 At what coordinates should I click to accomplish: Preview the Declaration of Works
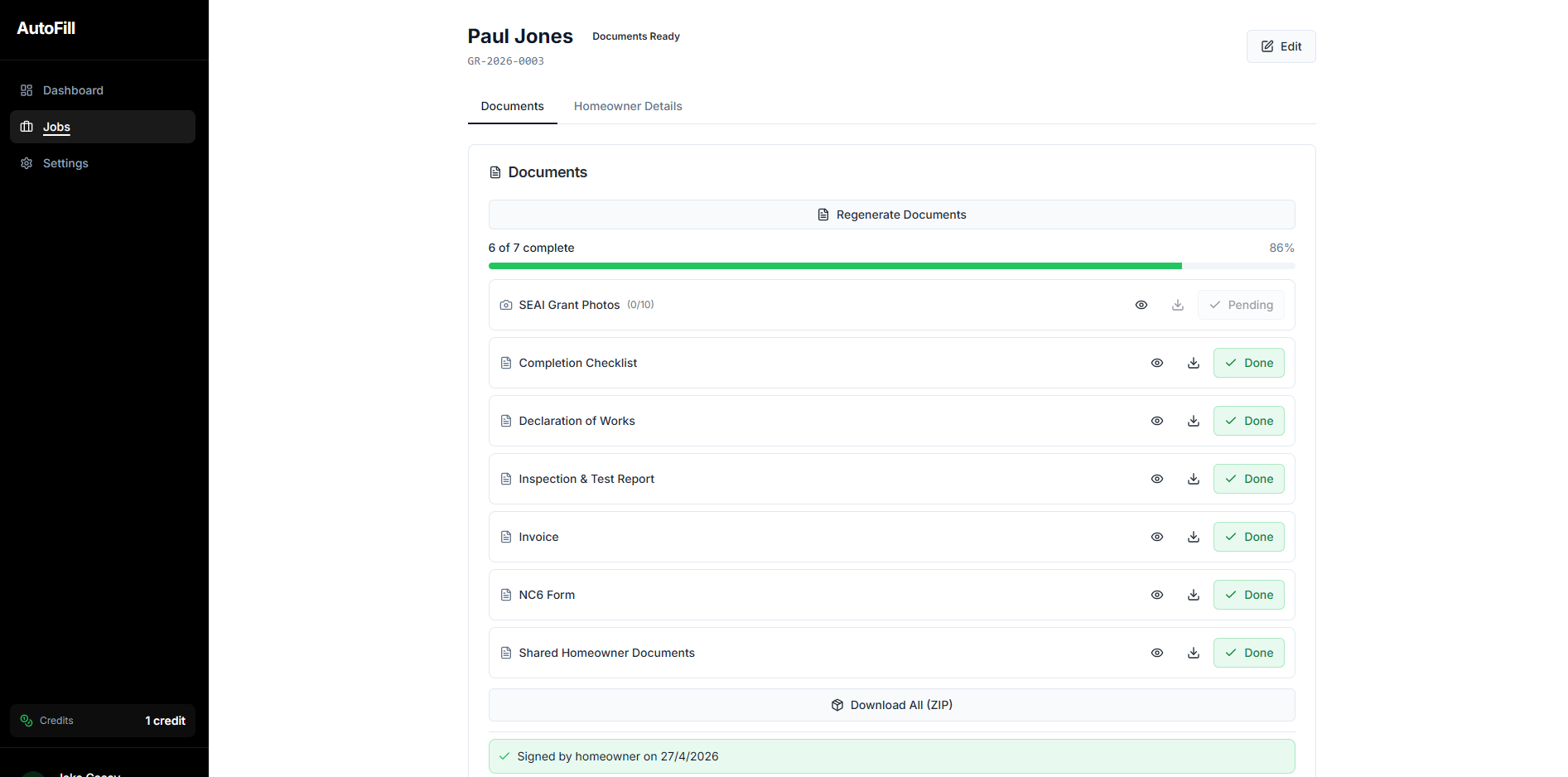coord(1157,421)
